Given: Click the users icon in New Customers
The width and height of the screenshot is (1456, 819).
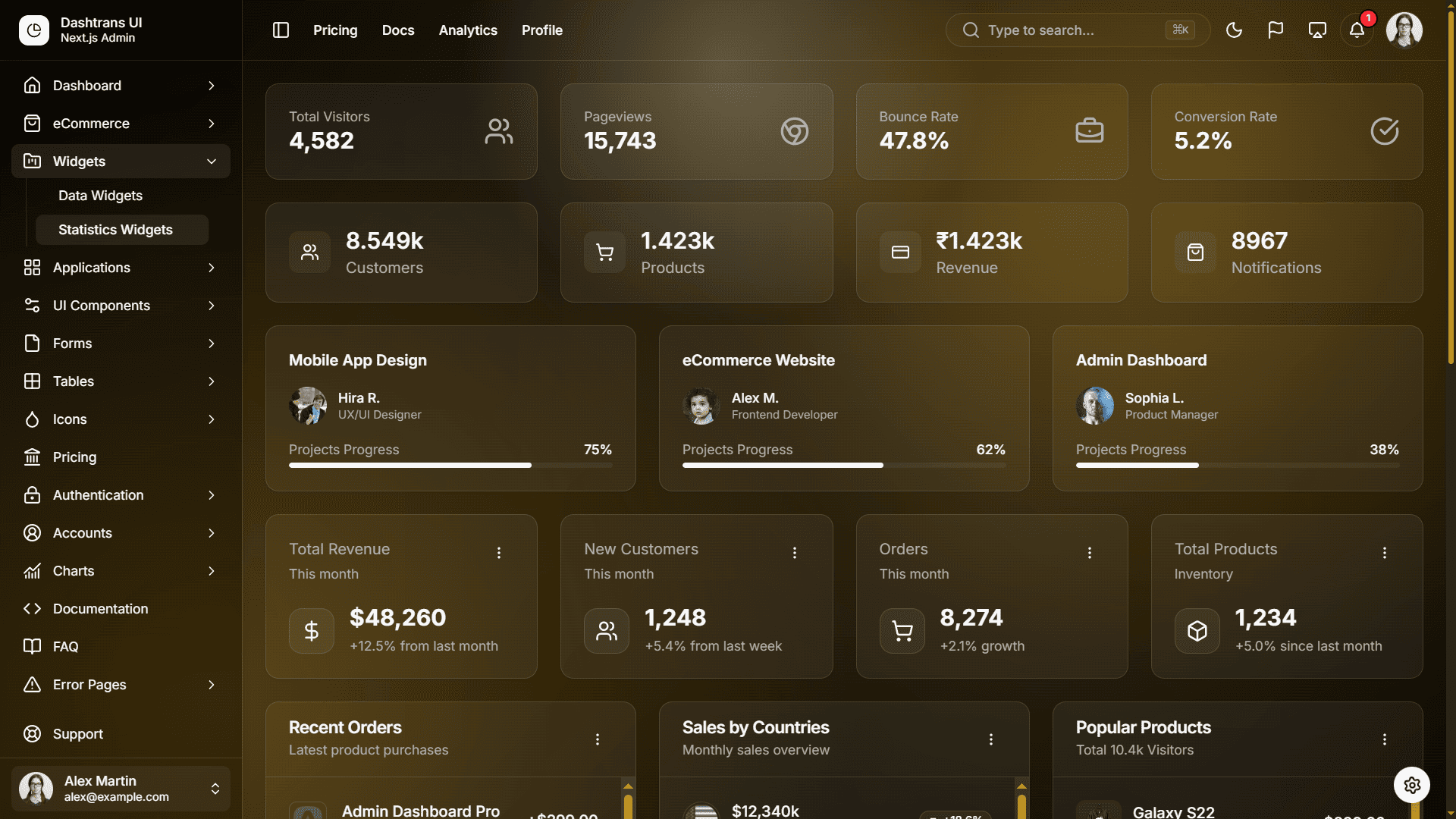Looking at the screenshot, I should click(607, 630).
